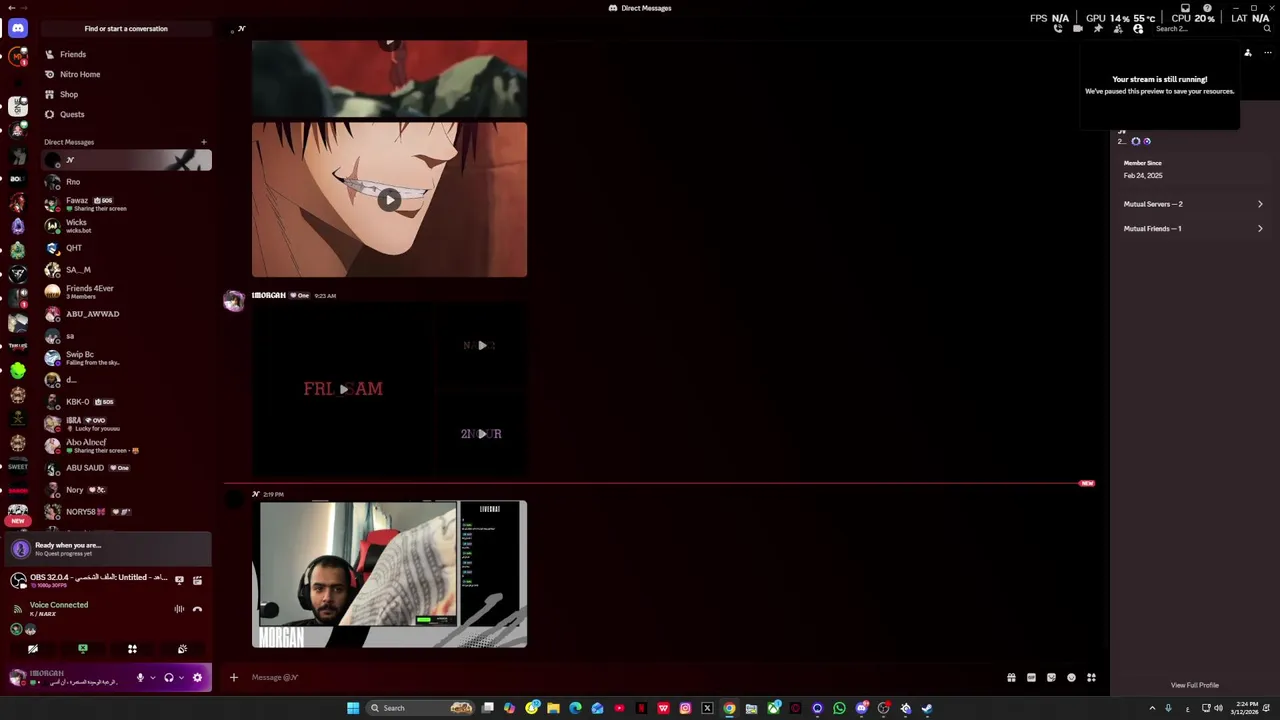Open Discord inbox icon in title bar

pos(1185,8)
